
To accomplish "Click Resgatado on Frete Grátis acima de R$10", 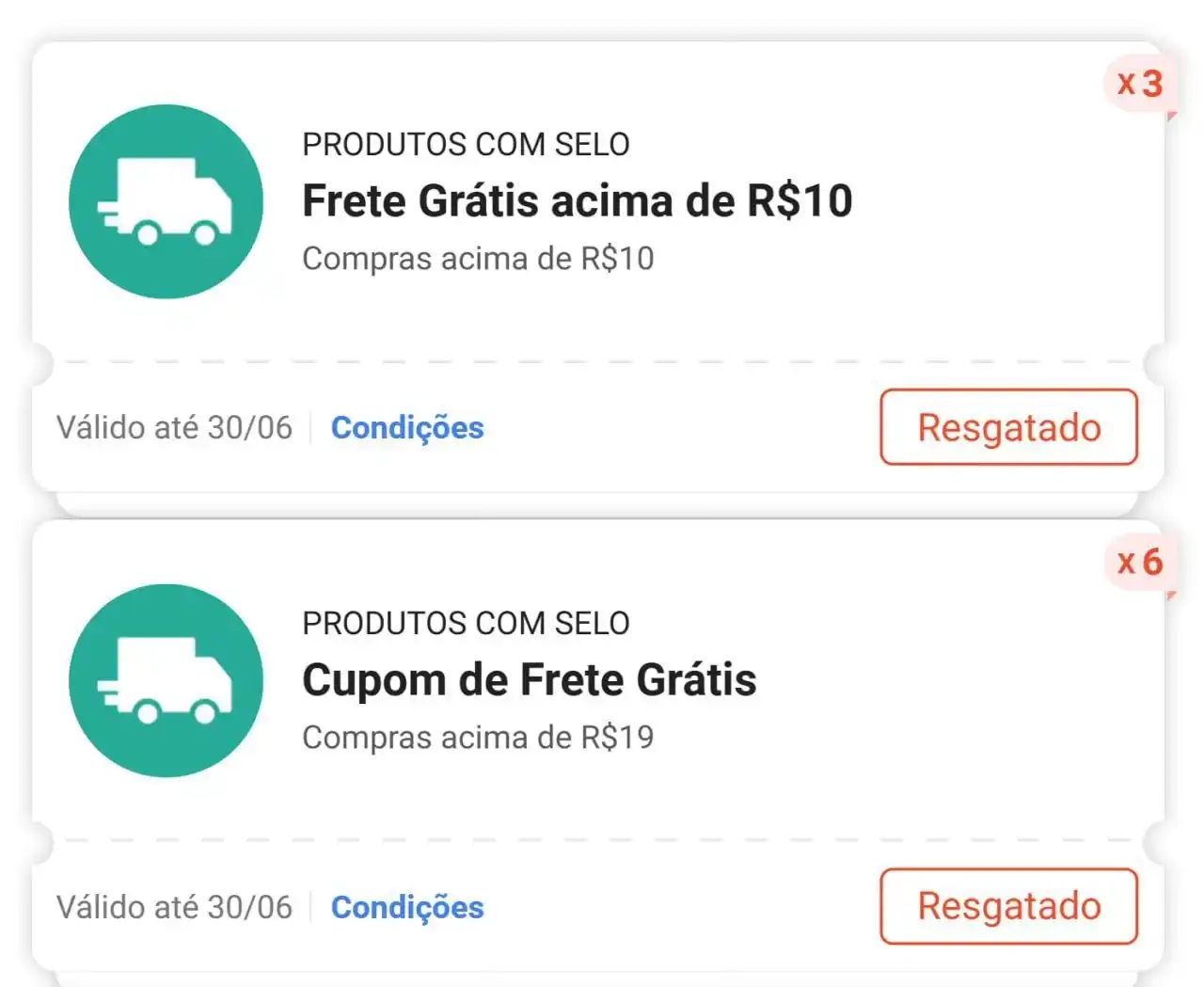I will click(x=1009, y=427).
